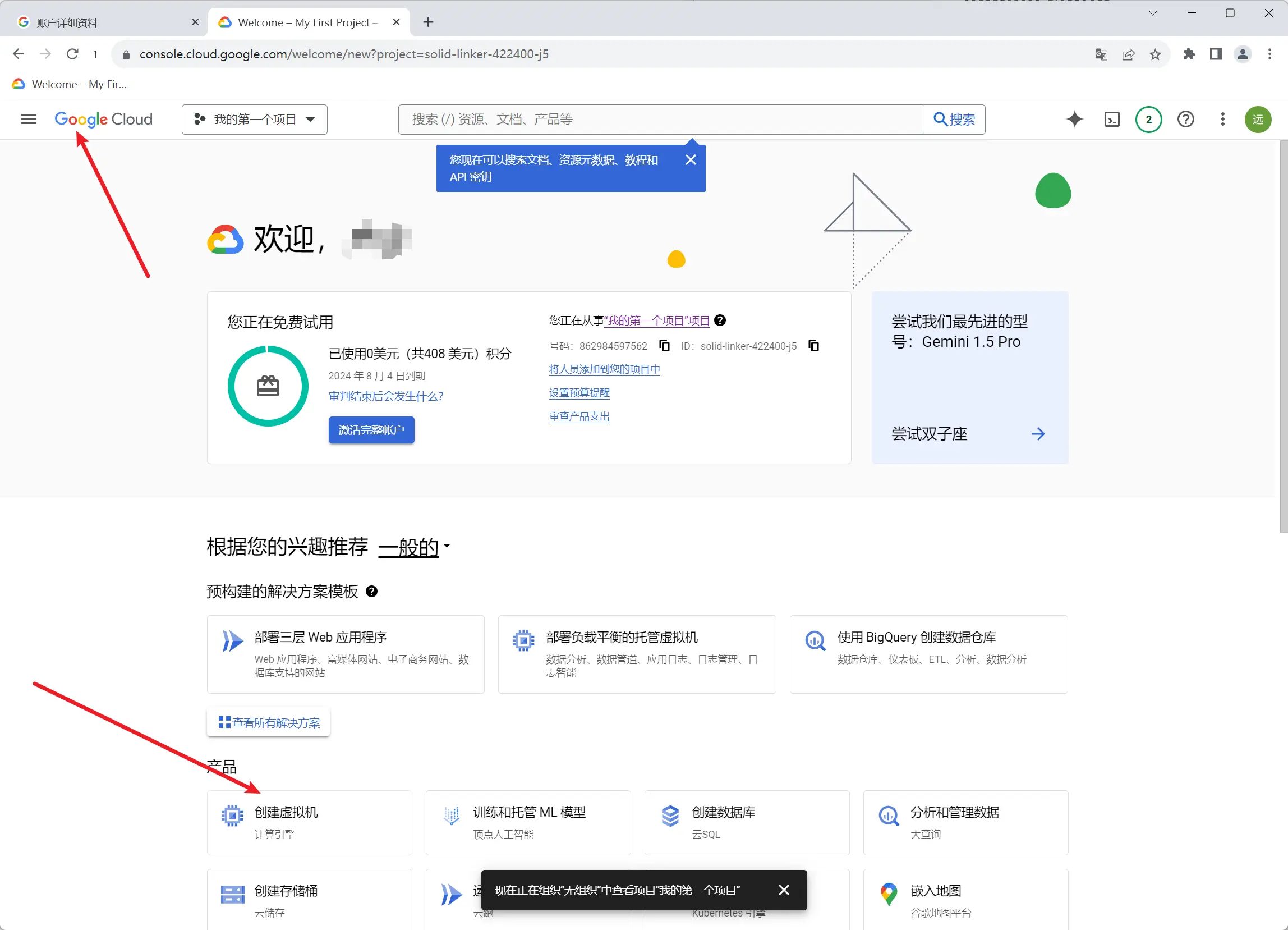Click the 搜索 search button
Screen dimensions: 1288x930
[955, 120]
